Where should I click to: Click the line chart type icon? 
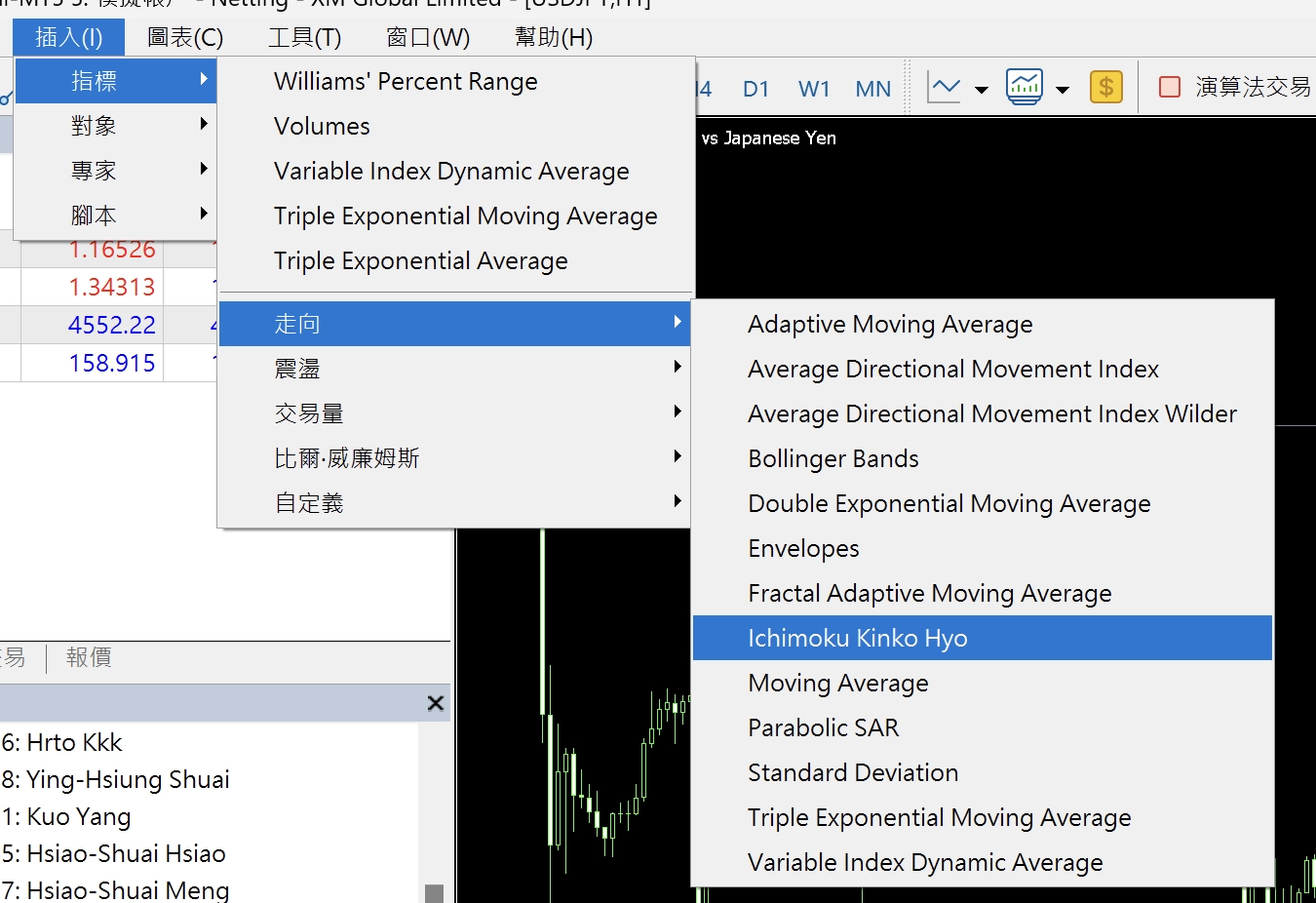tap(944, 88)
